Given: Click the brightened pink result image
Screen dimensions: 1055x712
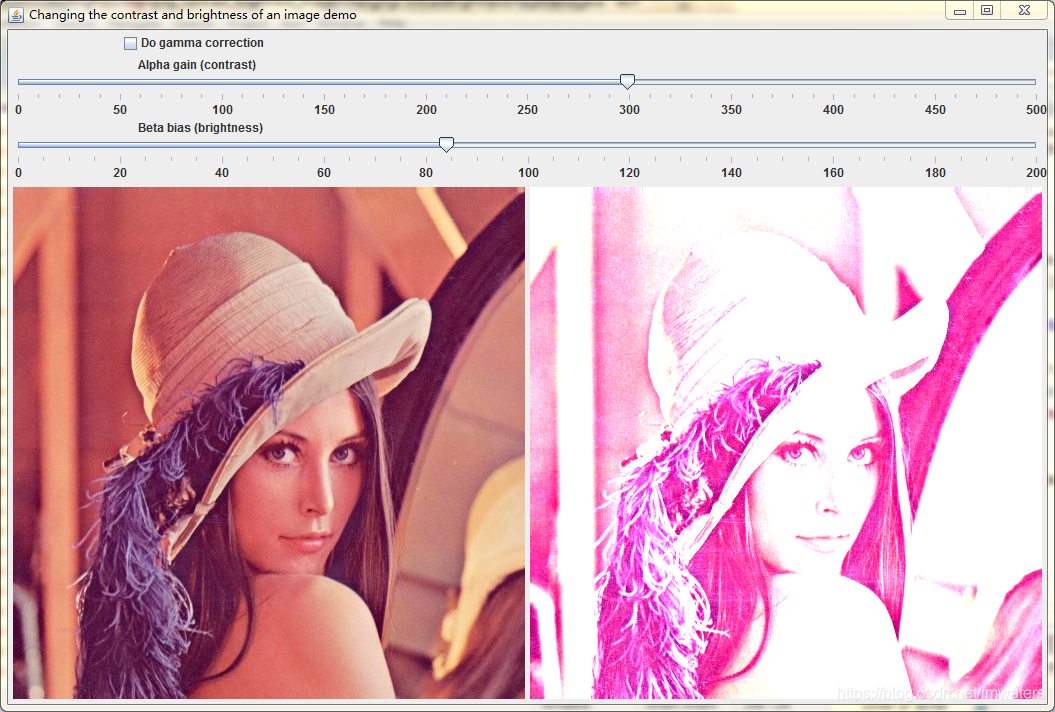Looking at the screenshot, I should (786, 443).
